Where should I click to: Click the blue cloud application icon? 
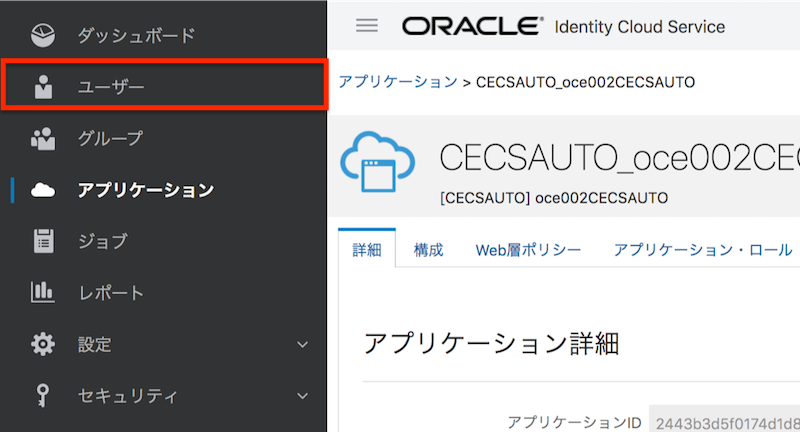378,162
